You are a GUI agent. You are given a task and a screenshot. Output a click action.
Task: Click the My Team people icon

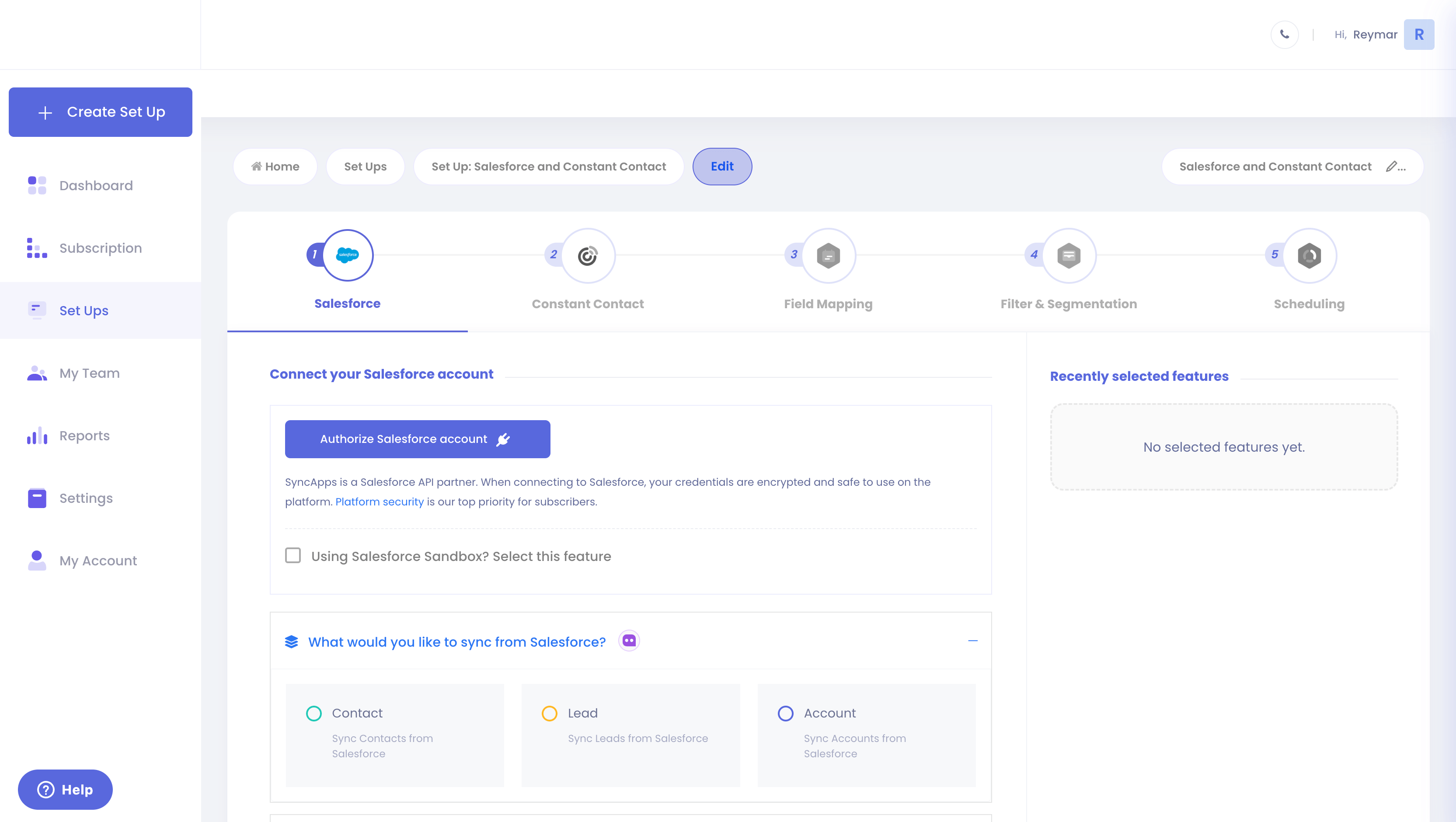[37, 373]
